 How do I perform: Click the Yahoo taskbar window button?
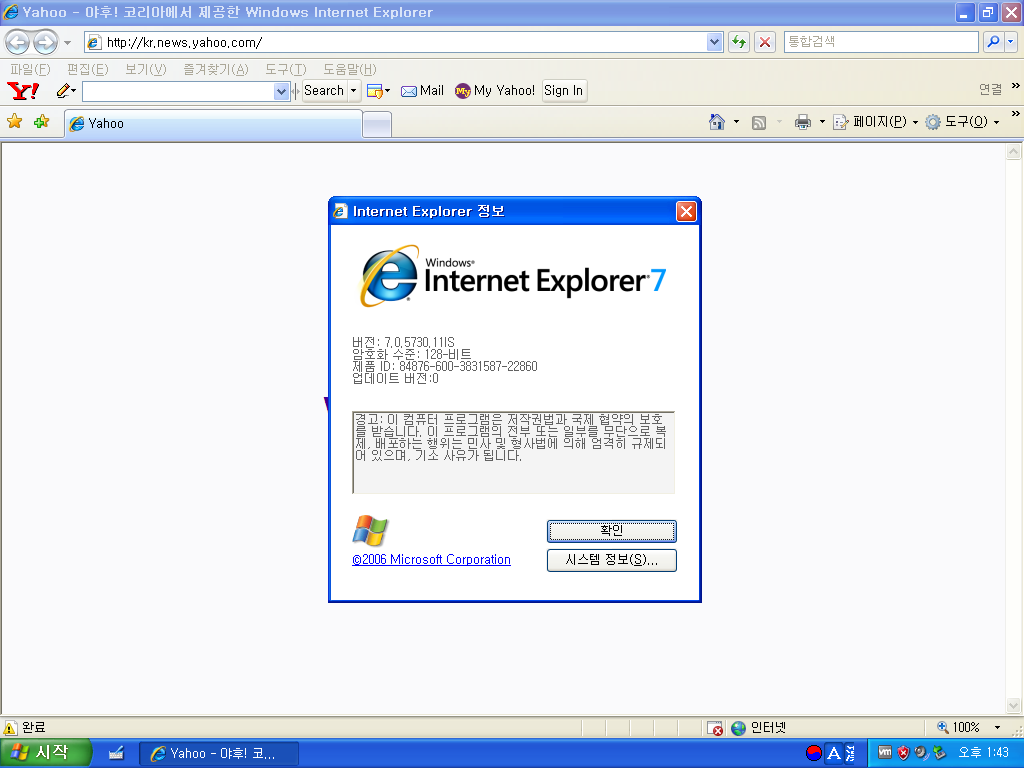click(x=219, y=754)
